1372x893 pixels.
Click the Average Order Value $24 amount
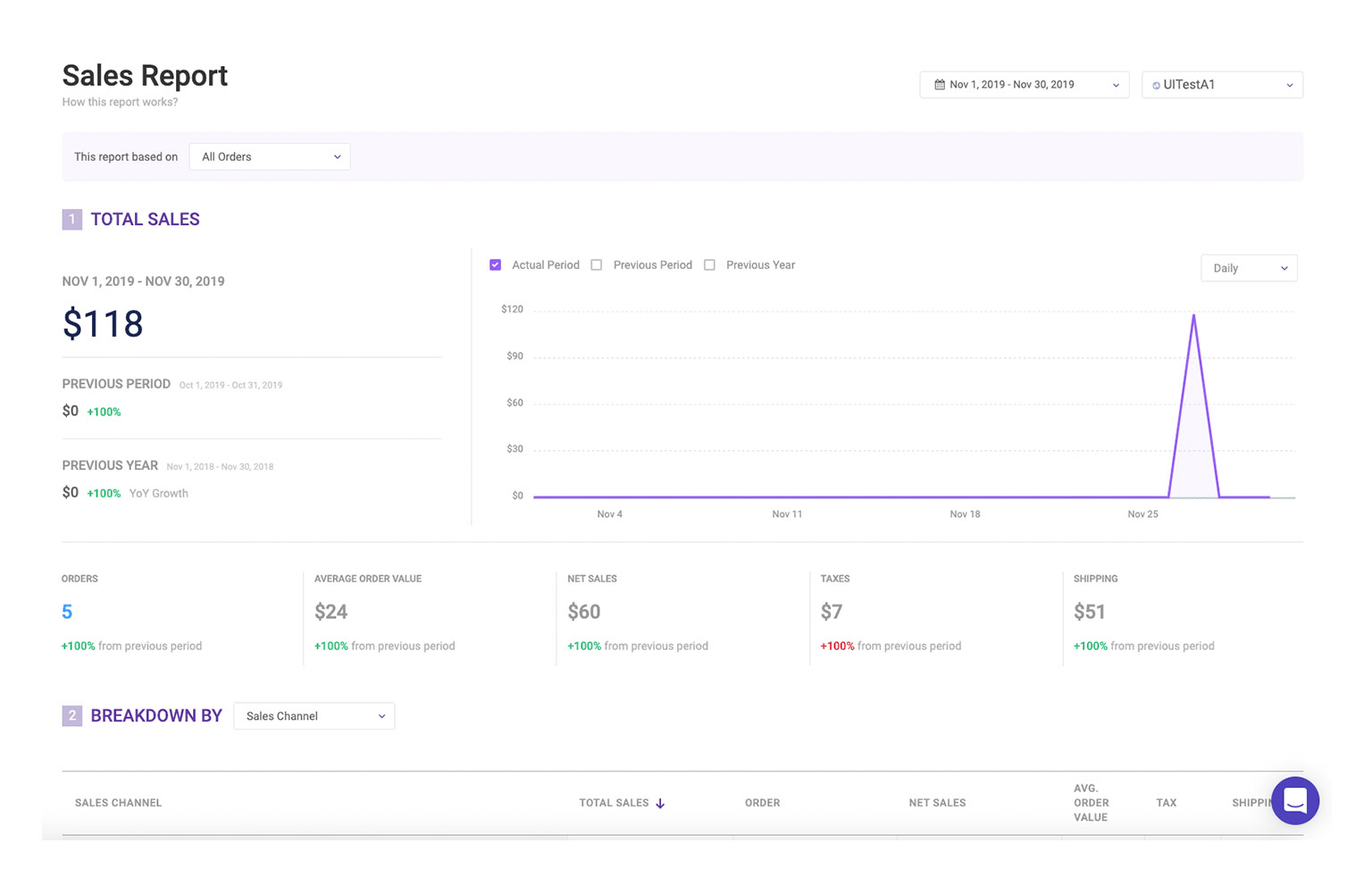pyautogui.click(x=330, y=612)
